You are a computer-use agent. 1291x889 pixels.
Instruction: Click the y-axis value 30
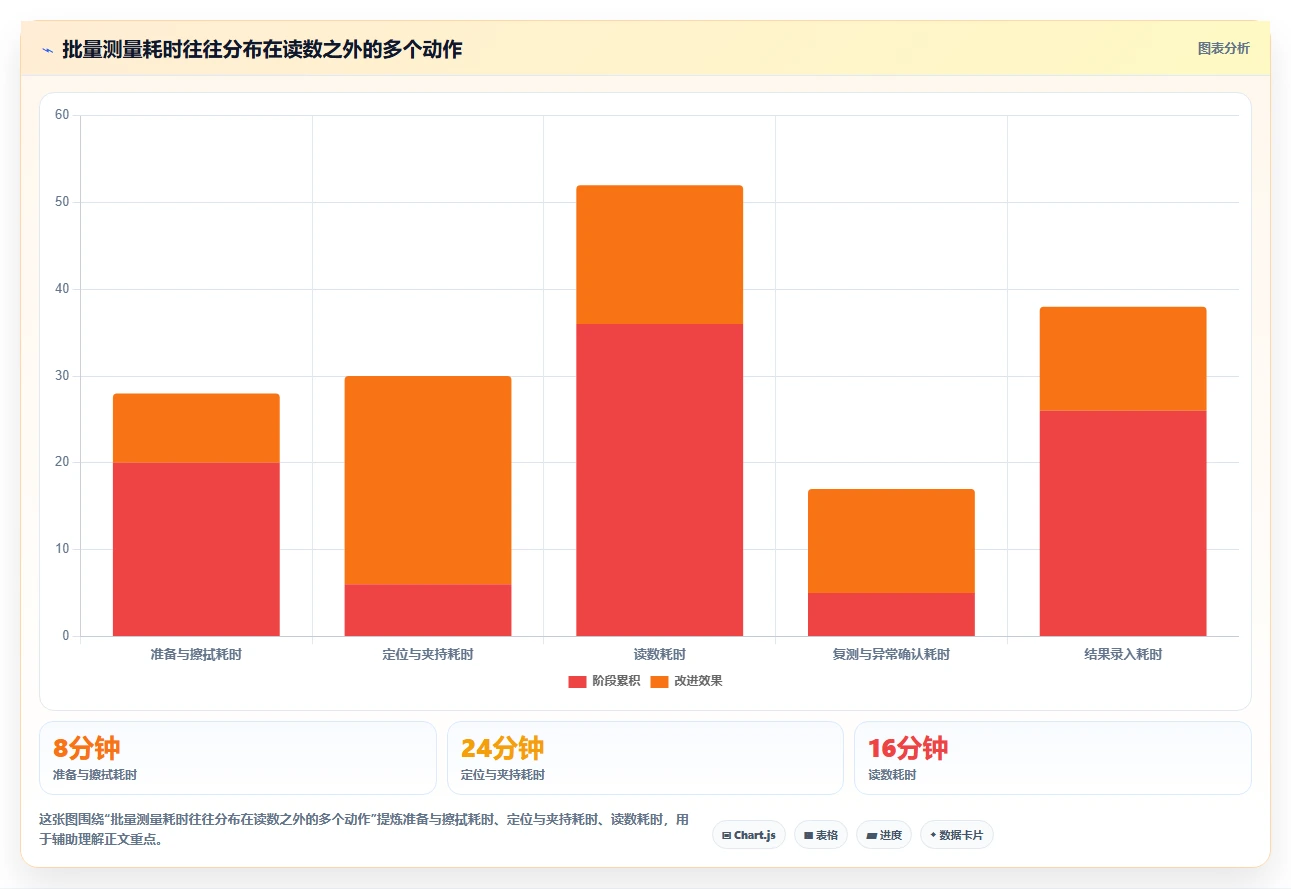[x=62, y=376]
